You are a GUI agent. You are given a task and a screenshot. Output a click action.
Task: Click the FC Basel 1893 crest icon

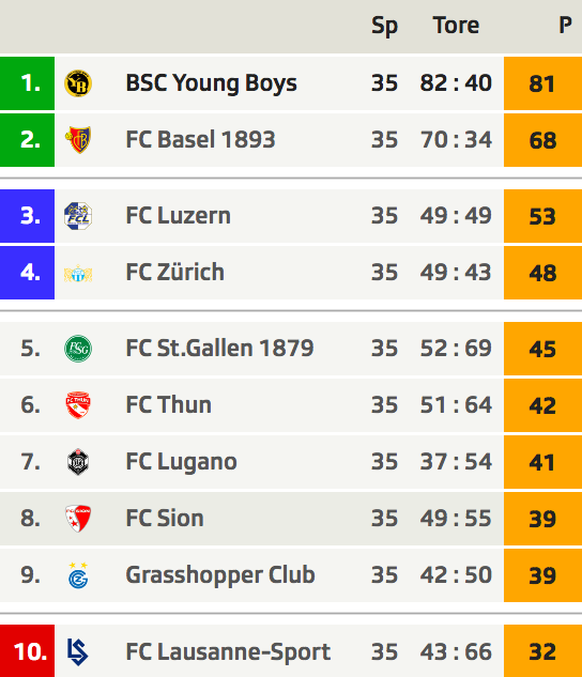point(78,140)
